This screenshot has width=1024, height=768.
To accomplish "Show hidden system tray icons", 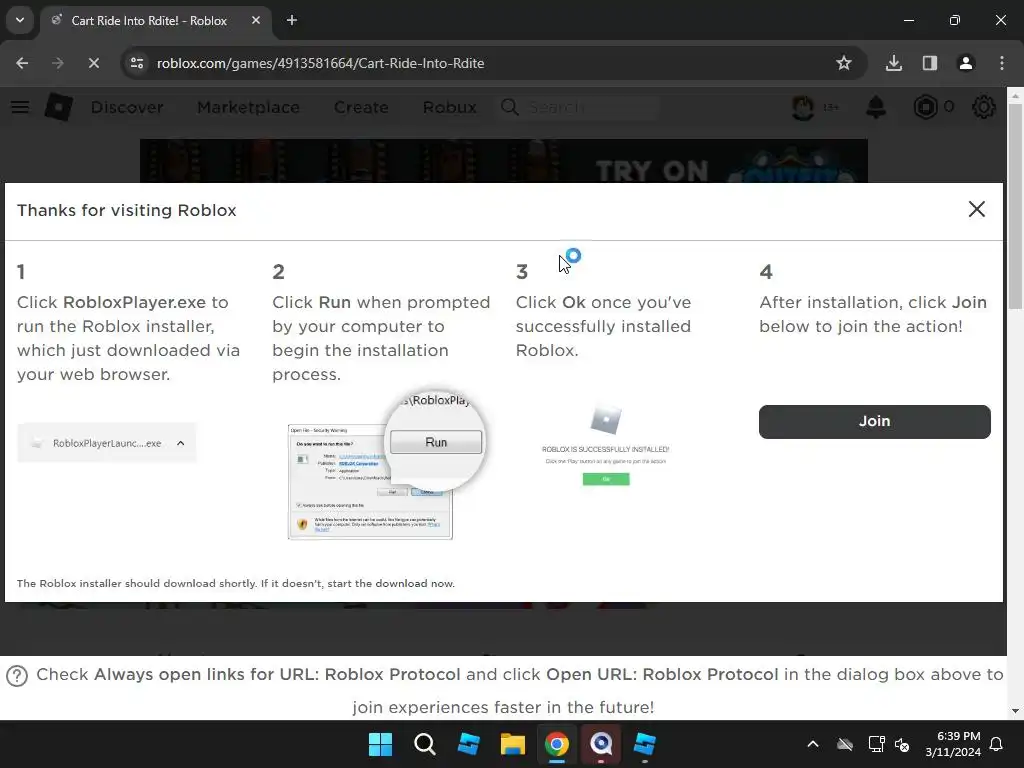I will tap(812, 744).
